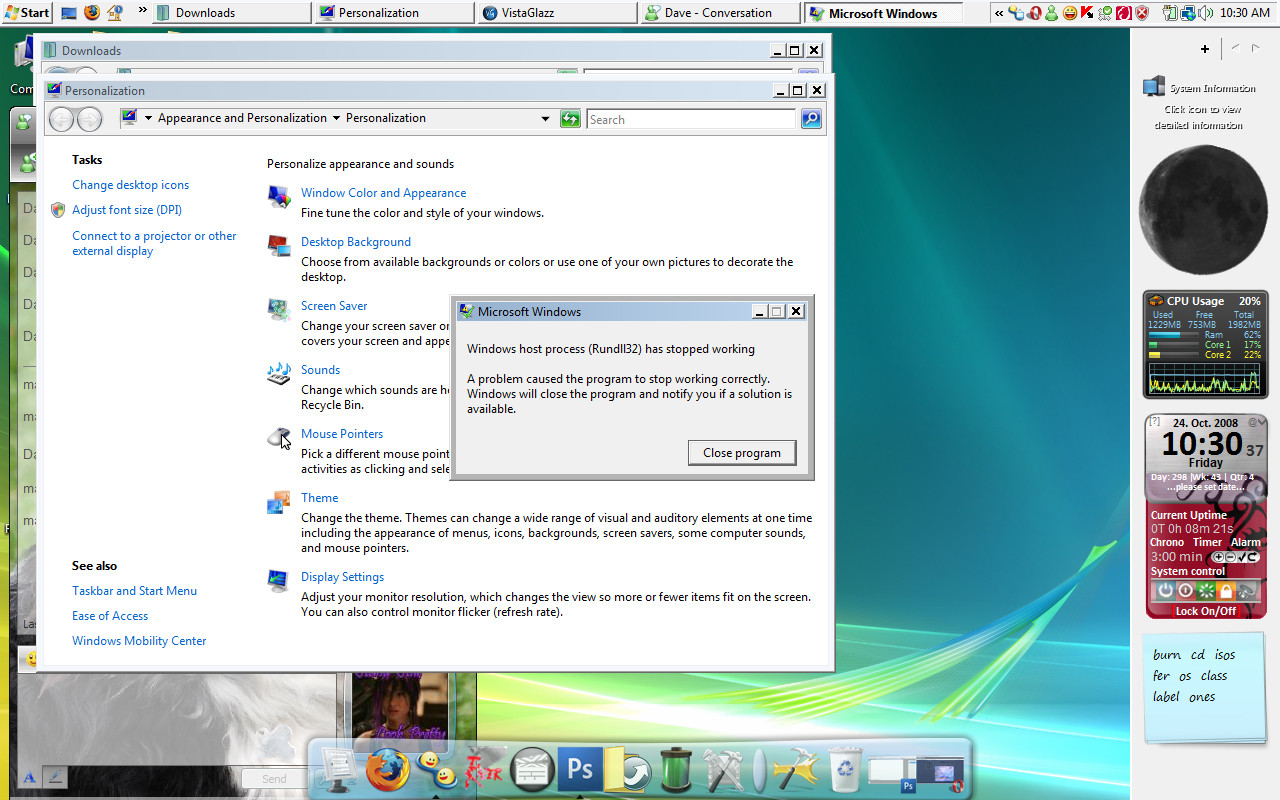Switch to the Downloads taskbar item
The height and width of the screenshot is (800, 1280).
[x=232, y=13]
